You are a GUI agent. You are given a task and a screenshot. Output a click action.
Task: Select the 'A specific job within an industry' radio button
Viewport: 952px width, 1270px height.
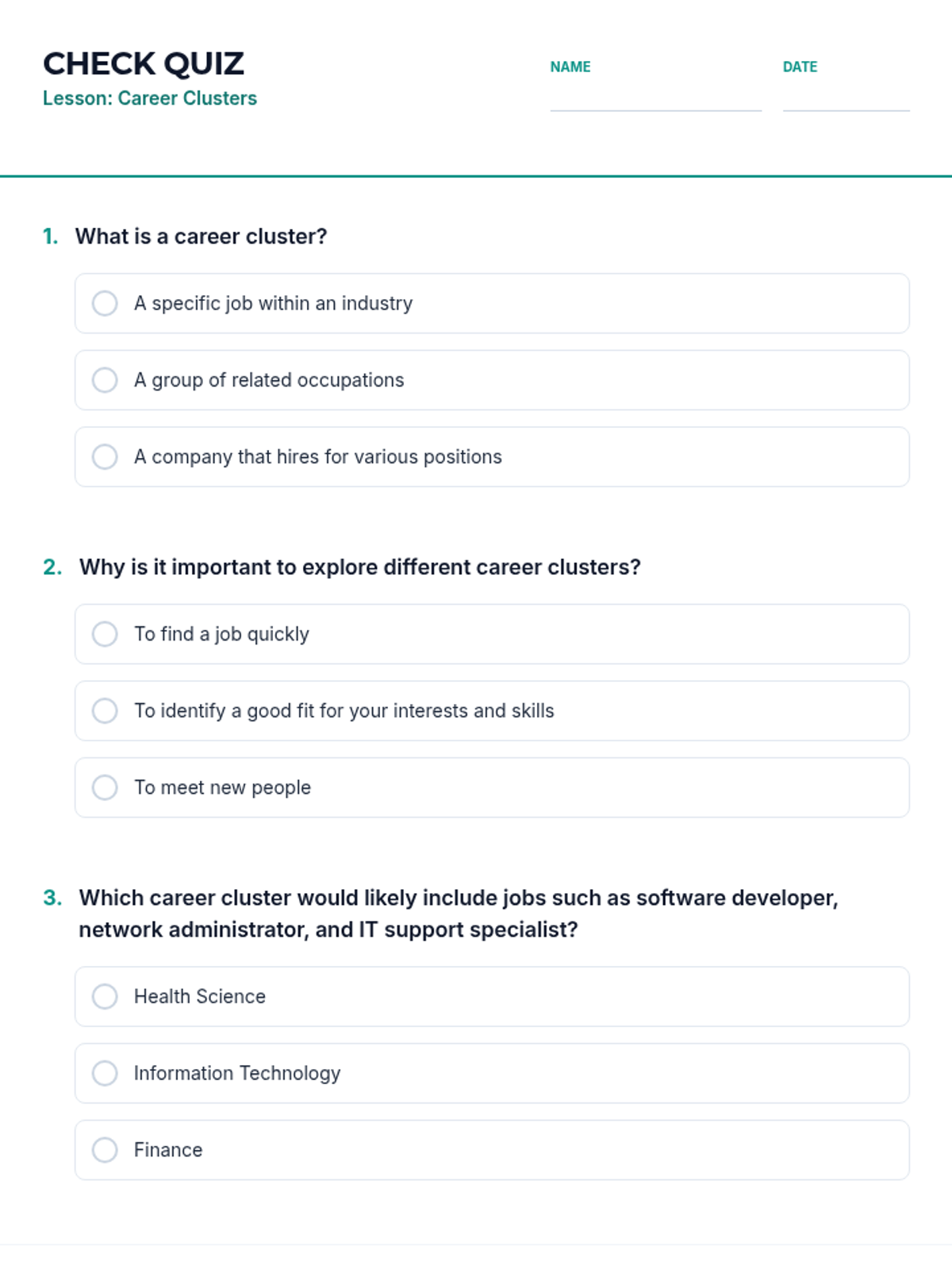(x=105, y=303)
